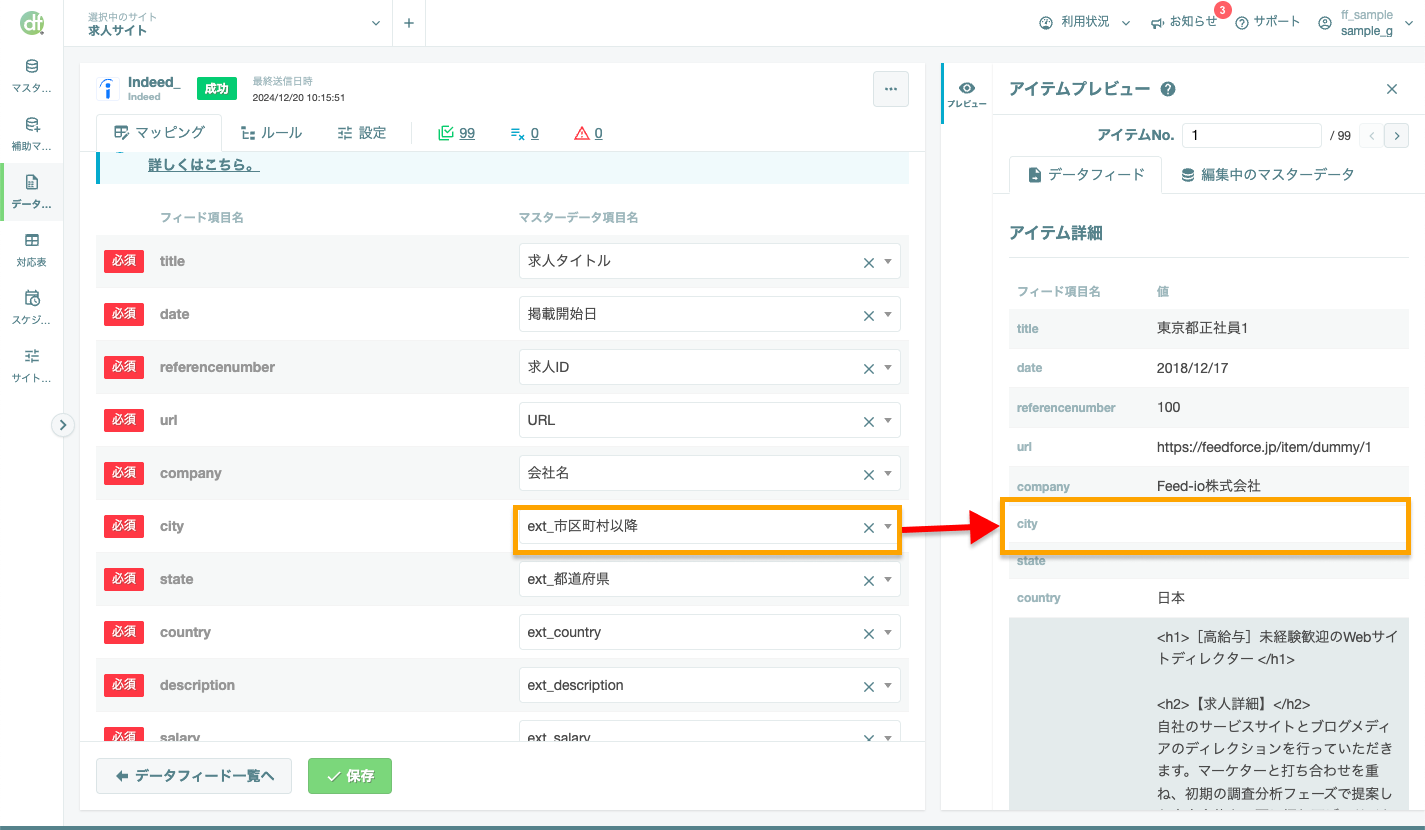
Task: Click the 保存 save button
Action: [350, 776]
